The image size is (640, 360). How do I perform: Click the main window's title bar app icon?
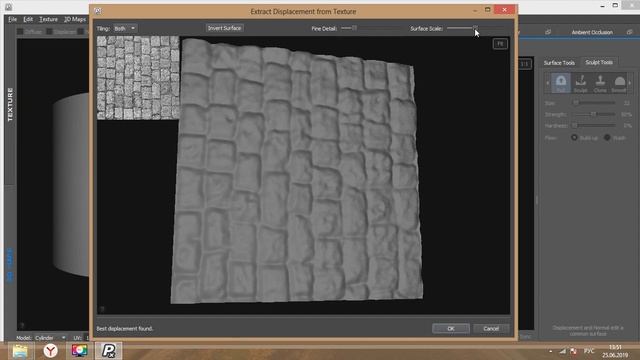[8, 6]
